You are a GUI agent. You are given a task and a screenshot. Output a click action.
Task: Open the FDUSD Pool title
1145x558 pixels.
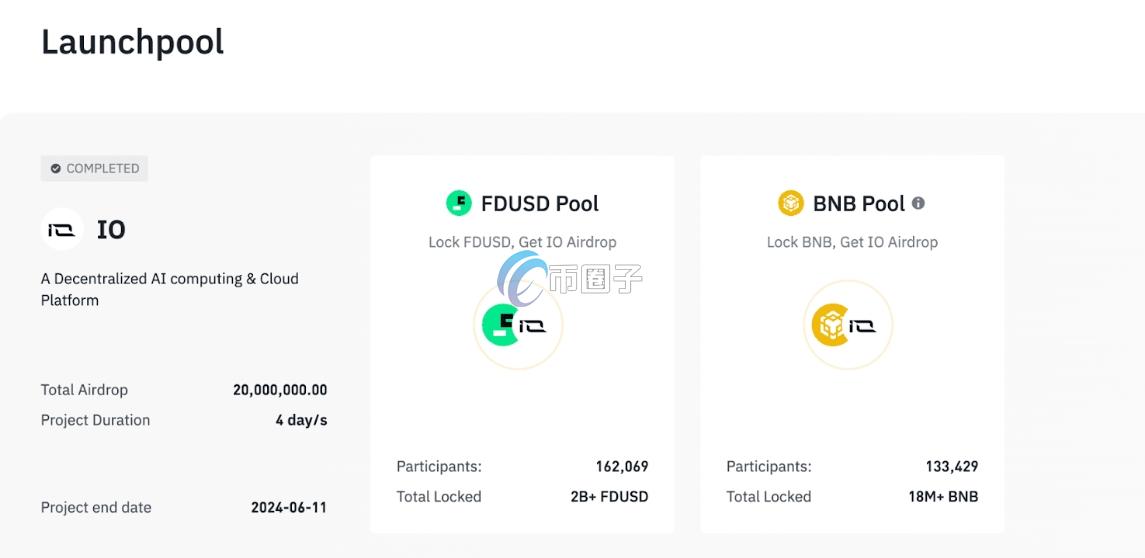click(x=539, y=203)
